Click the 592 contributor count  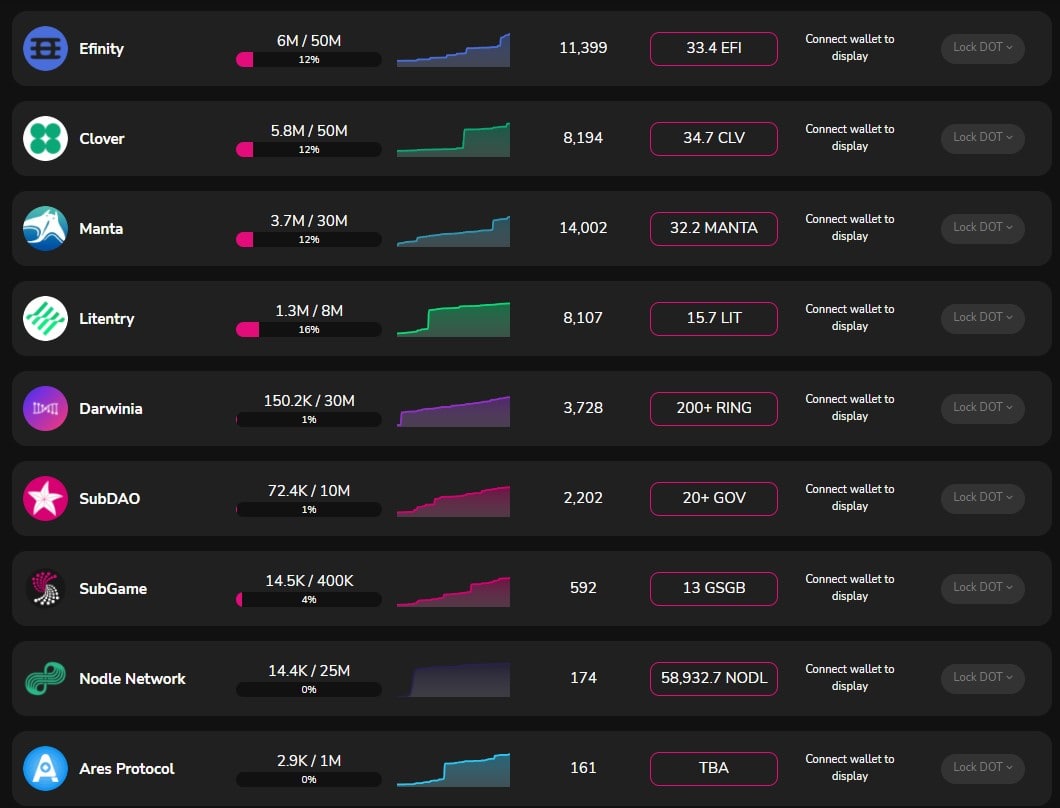583,588
